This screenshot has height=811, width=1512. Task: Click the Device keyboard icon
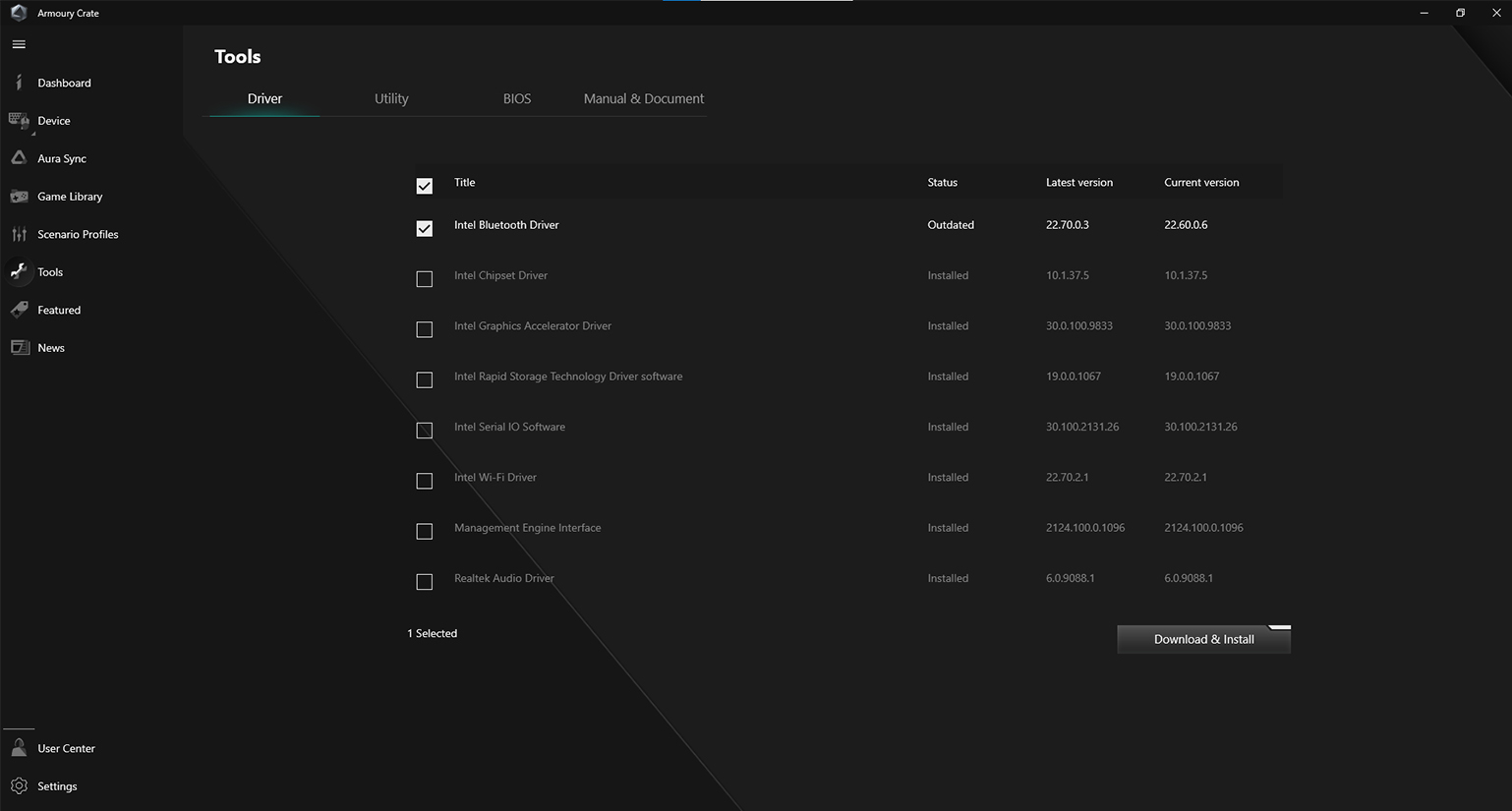click(x=19, y=121)
